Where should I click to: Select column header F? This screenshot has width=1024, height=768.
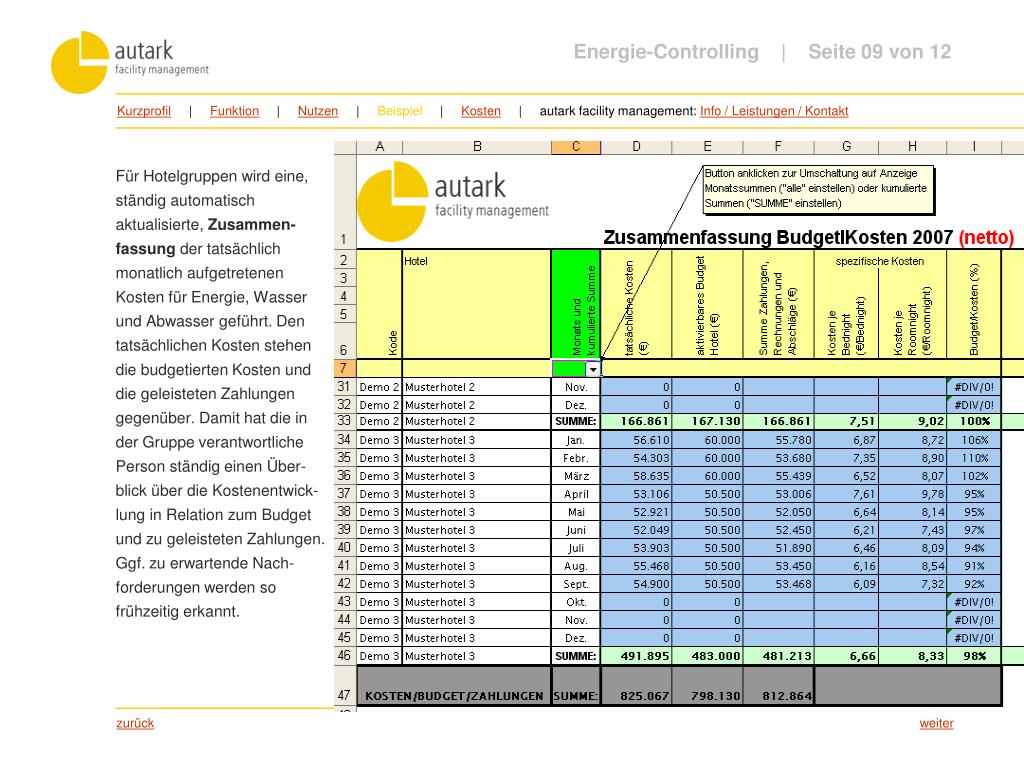tap(778, 147)
